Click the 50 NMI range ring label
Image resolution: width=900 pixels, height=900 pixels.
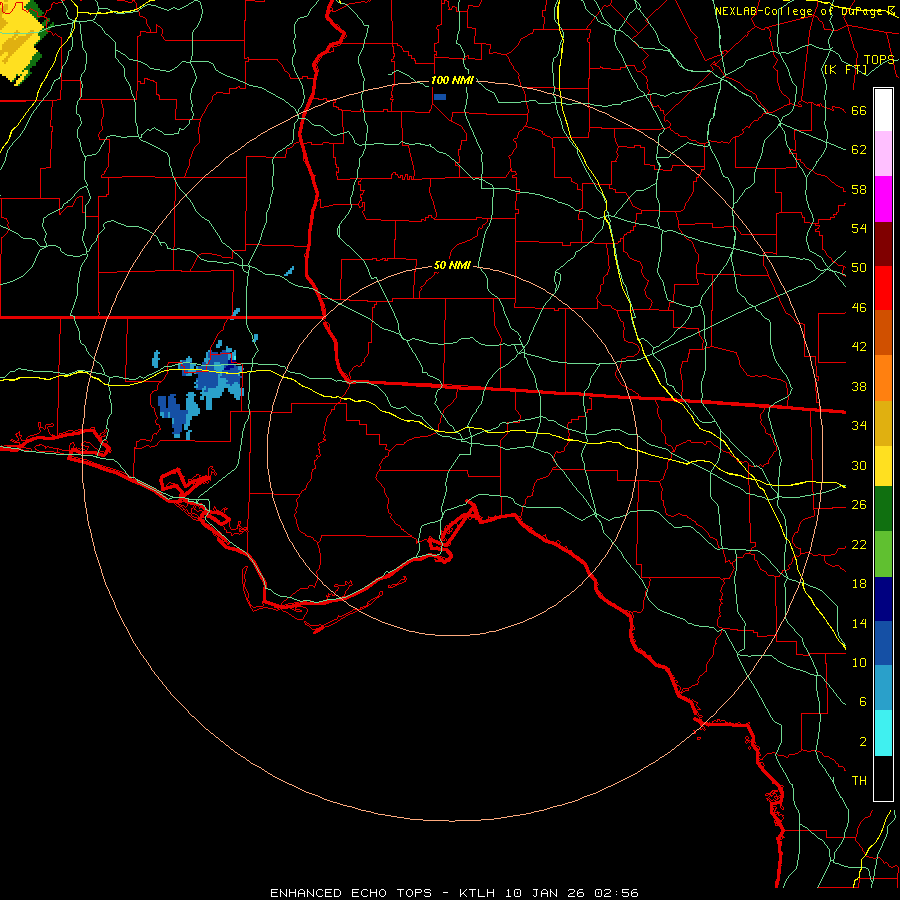click(452, 265)
